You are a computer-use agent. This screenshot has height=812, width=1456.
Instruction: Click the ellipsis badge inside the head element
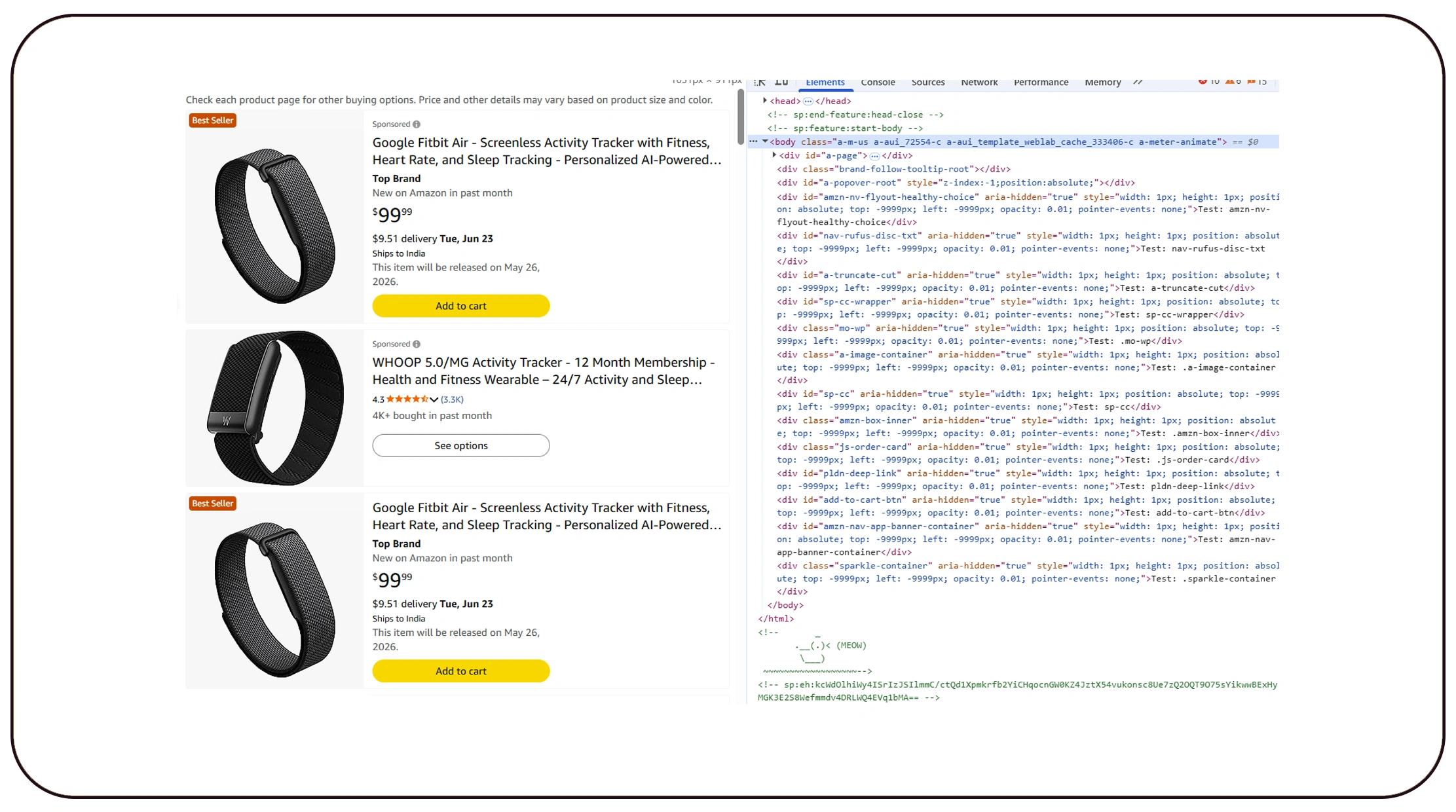coord(808,101)
